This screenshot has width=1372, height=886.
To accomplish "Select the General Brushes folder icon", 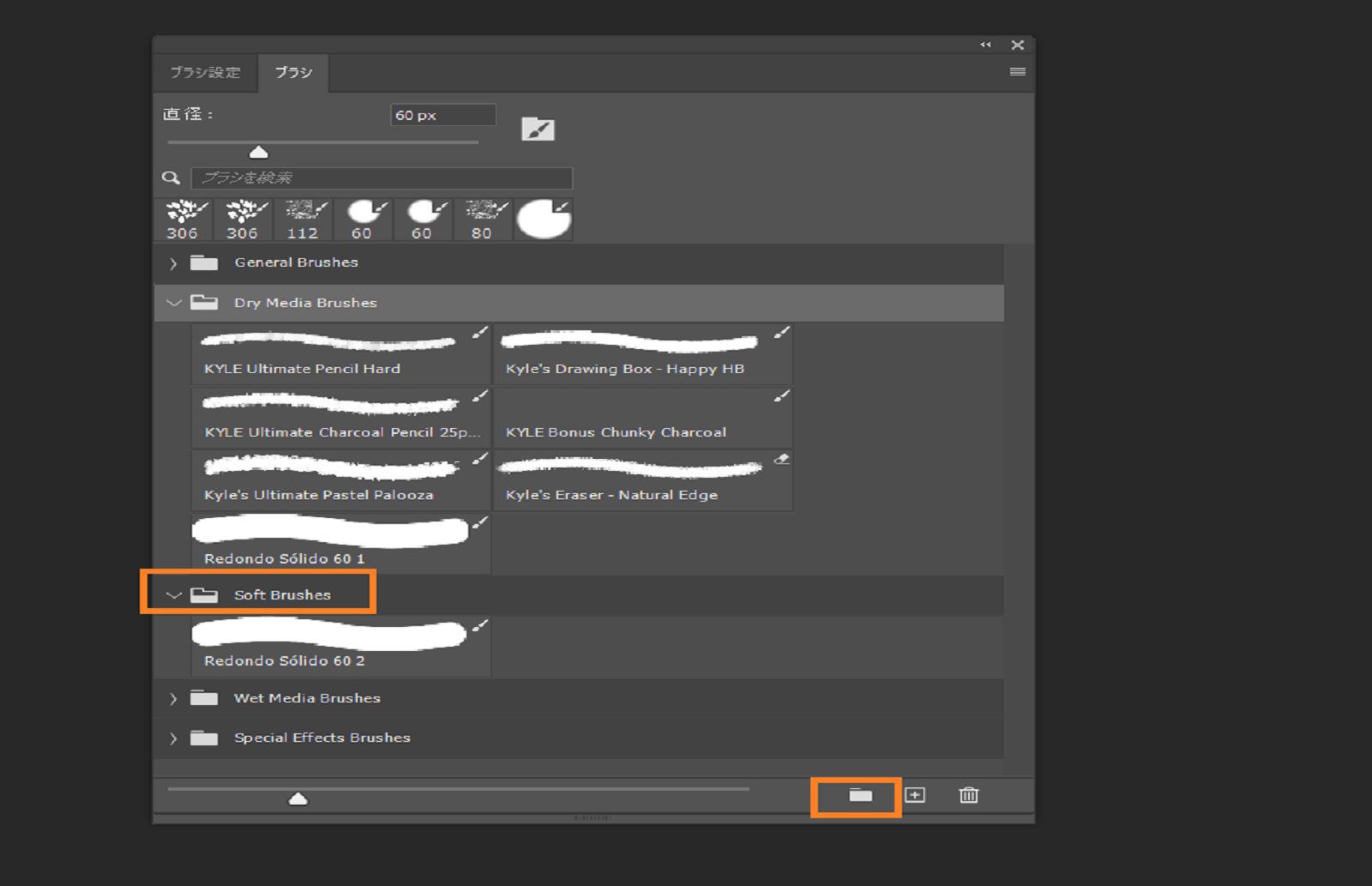I will 204,262.
